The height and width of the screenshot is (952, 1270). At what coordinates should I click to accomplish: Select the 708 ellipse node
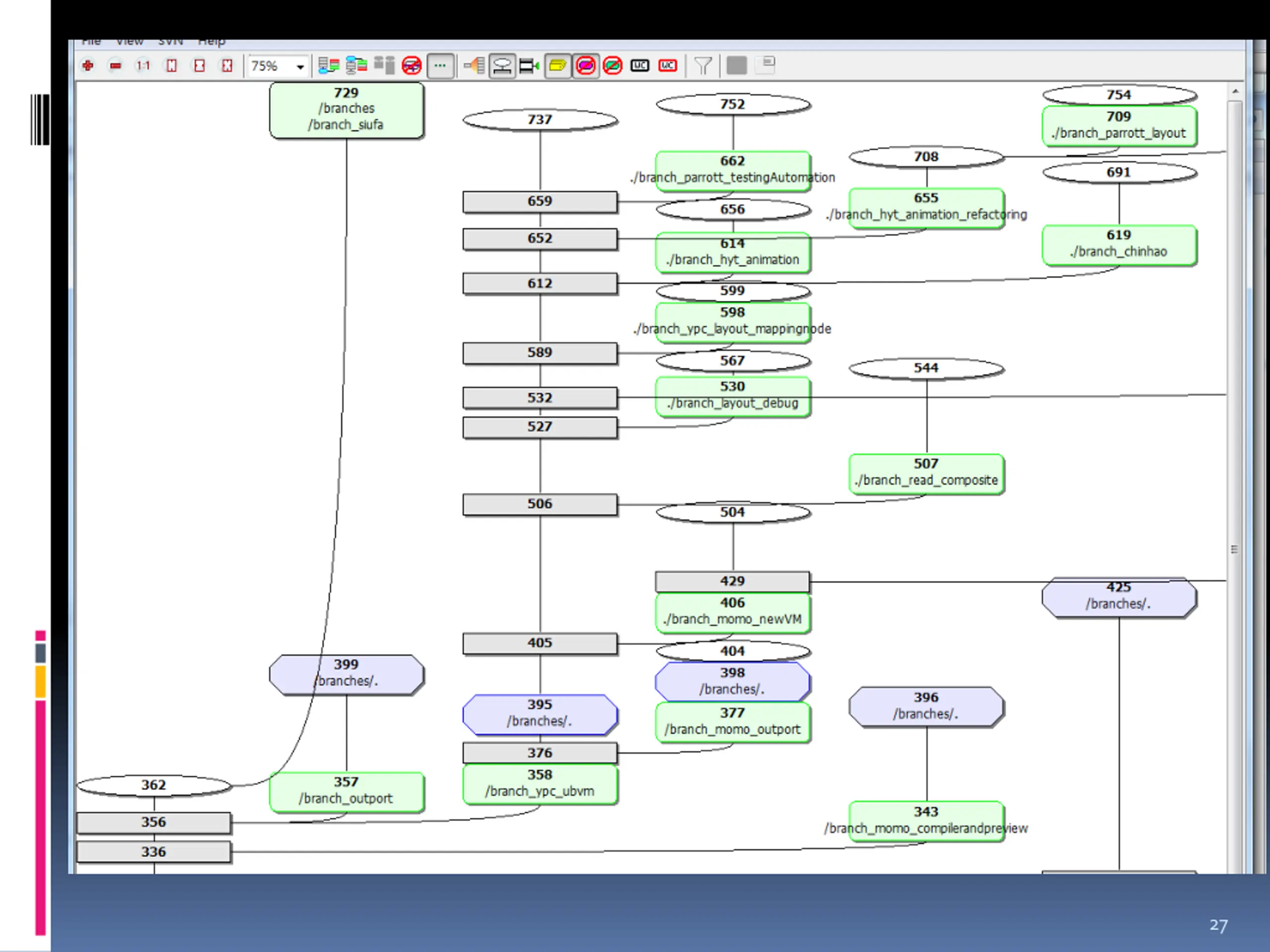coord(927,157)
